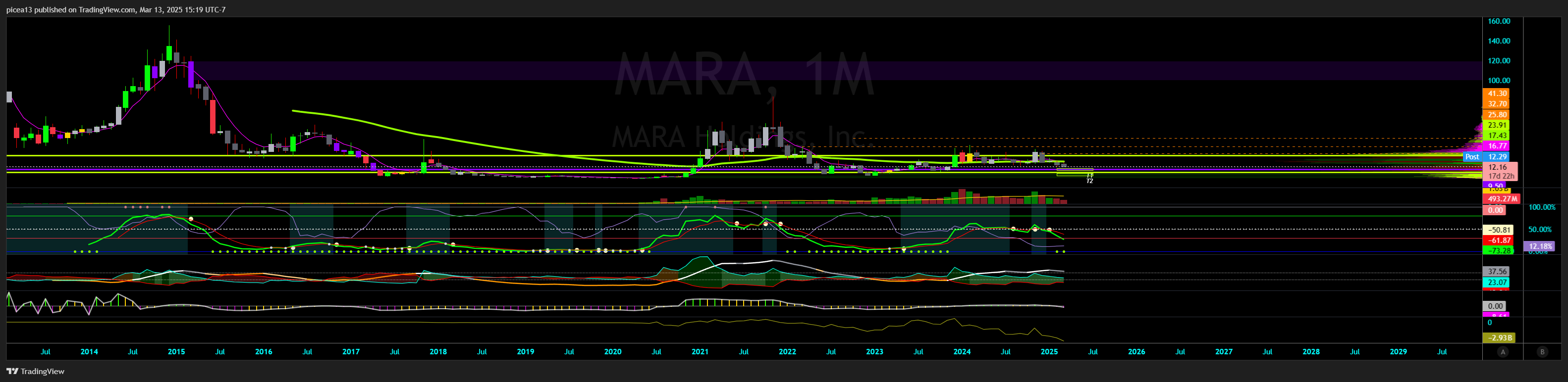This screenshot has width=1568, height=382.
Task: Click the TradingView logo at bottom left
Action: pyautogui.click(x=35, y=371)
